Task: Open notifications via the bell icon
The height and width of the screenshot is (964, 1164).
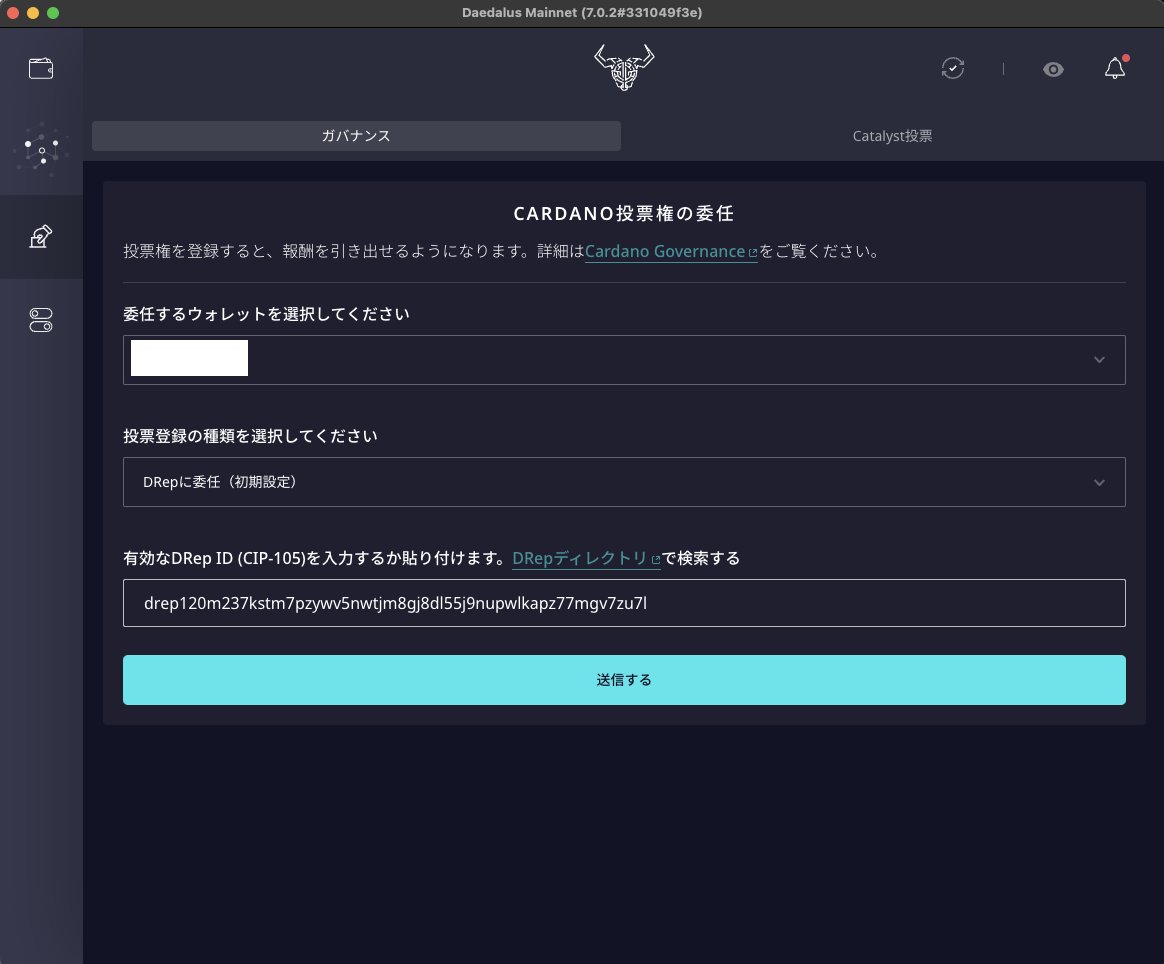Action: 1115,69
